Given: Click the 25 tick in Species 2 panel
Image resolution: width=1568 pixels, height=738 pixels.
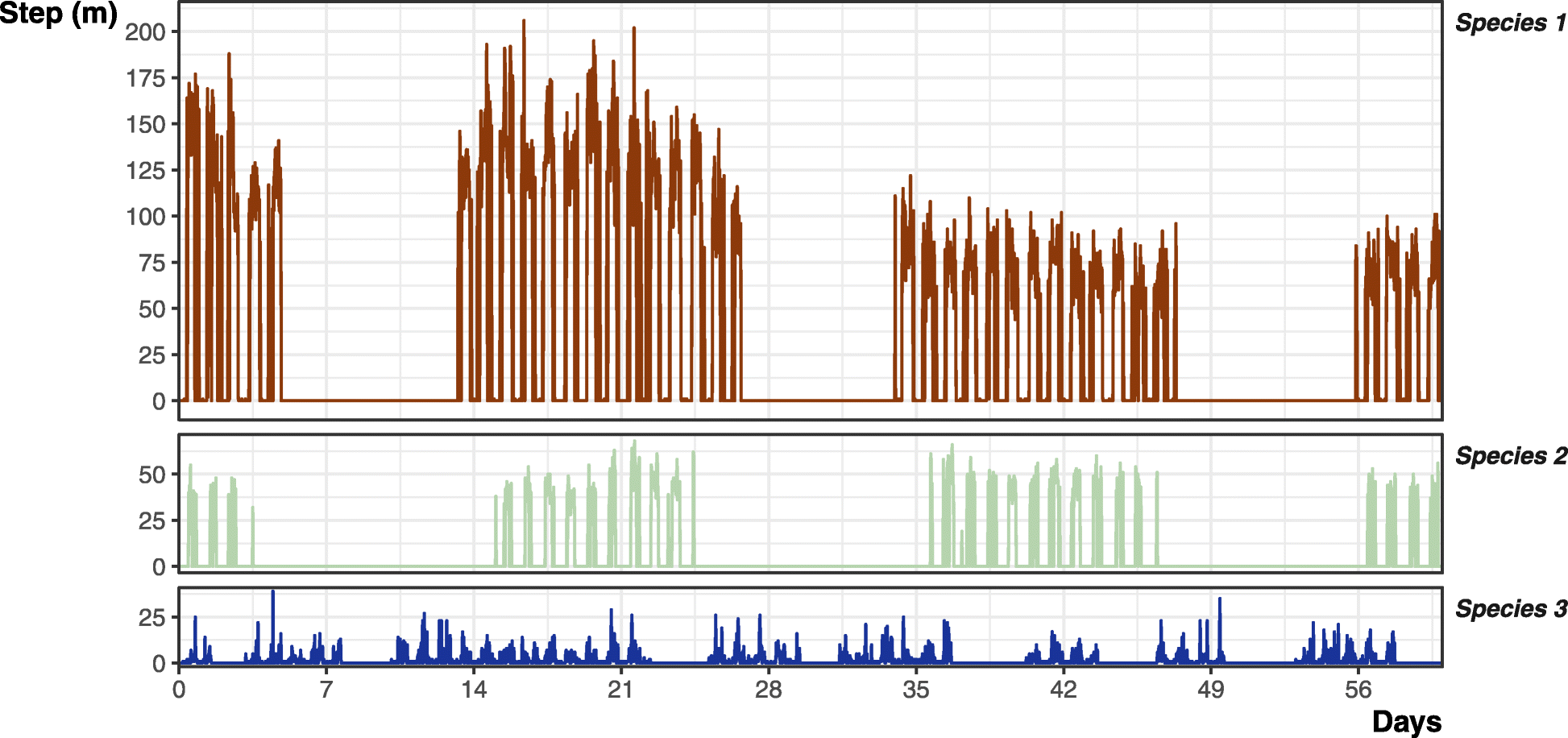Looking at the screenshot, I should [152, 521].
